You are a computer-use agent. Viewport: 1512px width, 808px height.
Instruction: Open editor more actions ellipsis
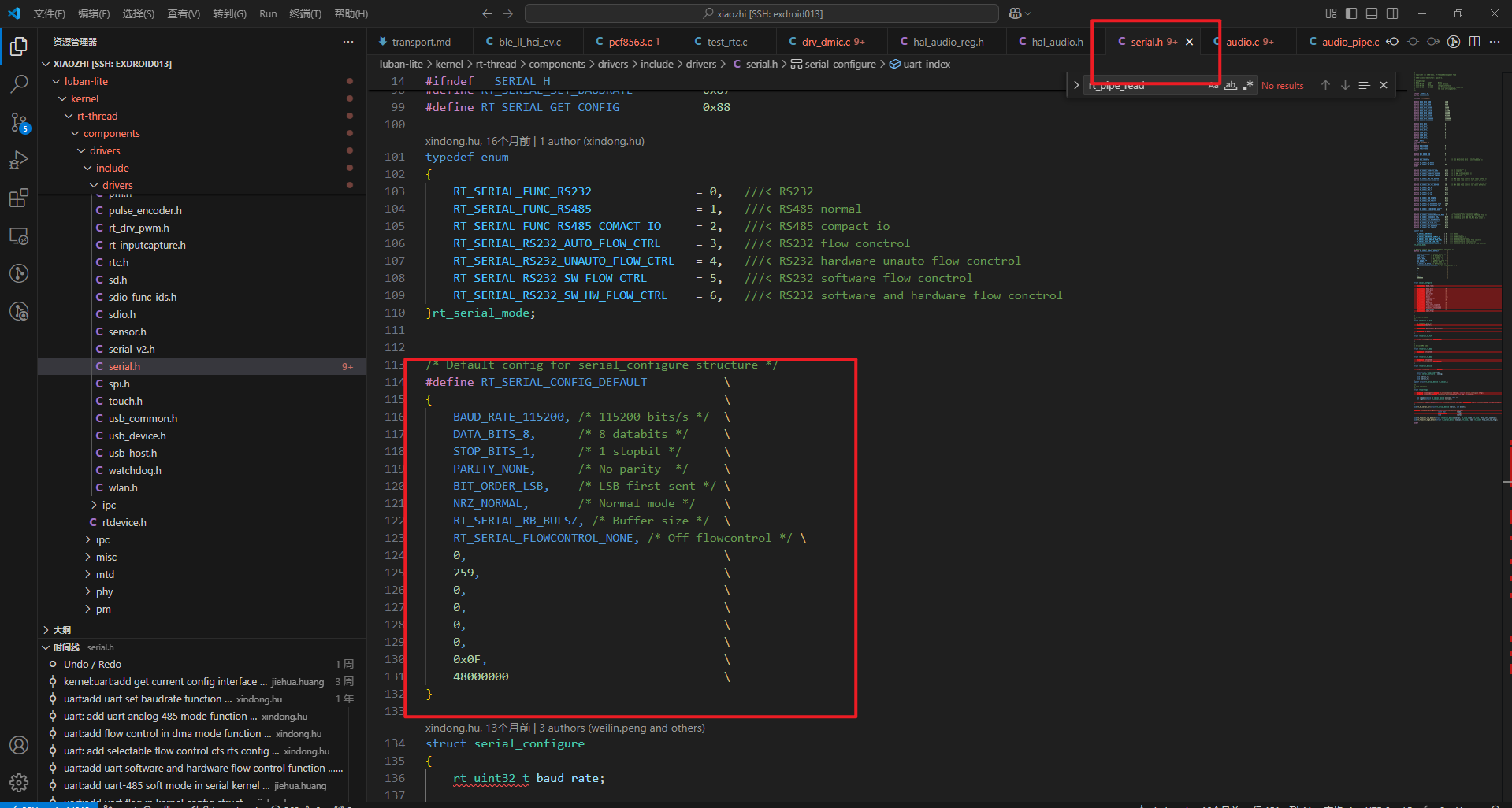click(1495, 42)
